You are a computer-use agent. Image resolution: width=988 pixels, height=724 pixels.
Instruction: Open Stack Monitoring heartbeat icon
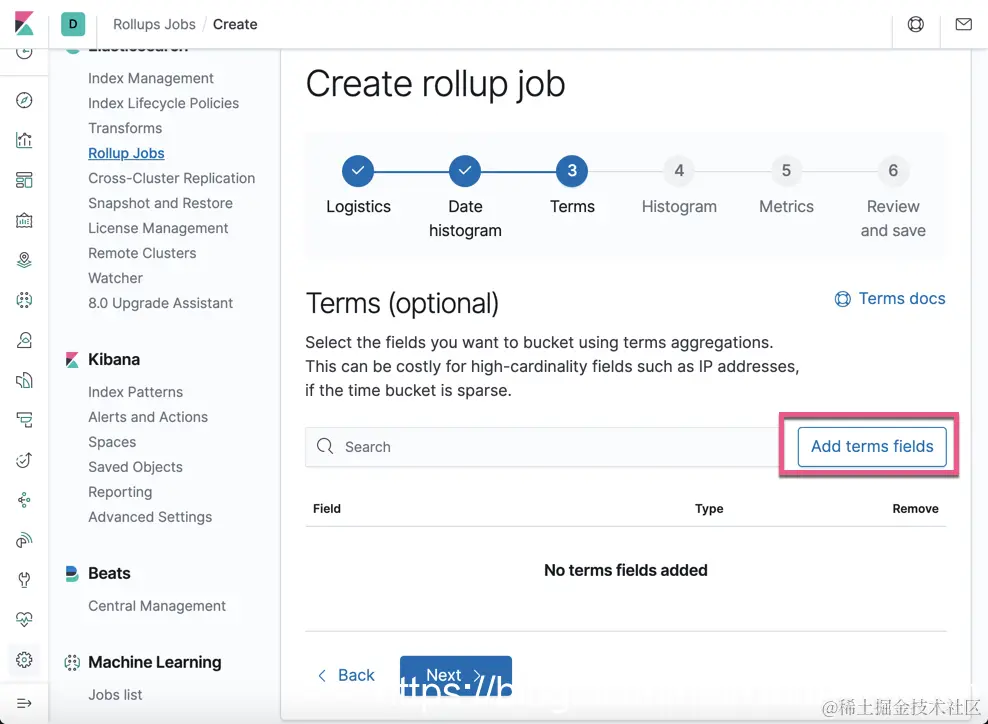coord(24,619)
